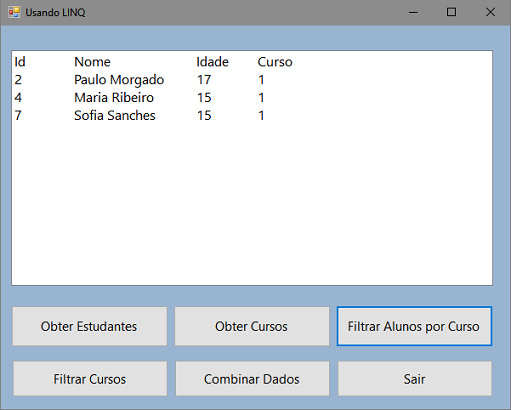Maximize the Usando LINQ window
Image resolution: width=511 pixels, height=410 pixels.
(x=451, y=13)
